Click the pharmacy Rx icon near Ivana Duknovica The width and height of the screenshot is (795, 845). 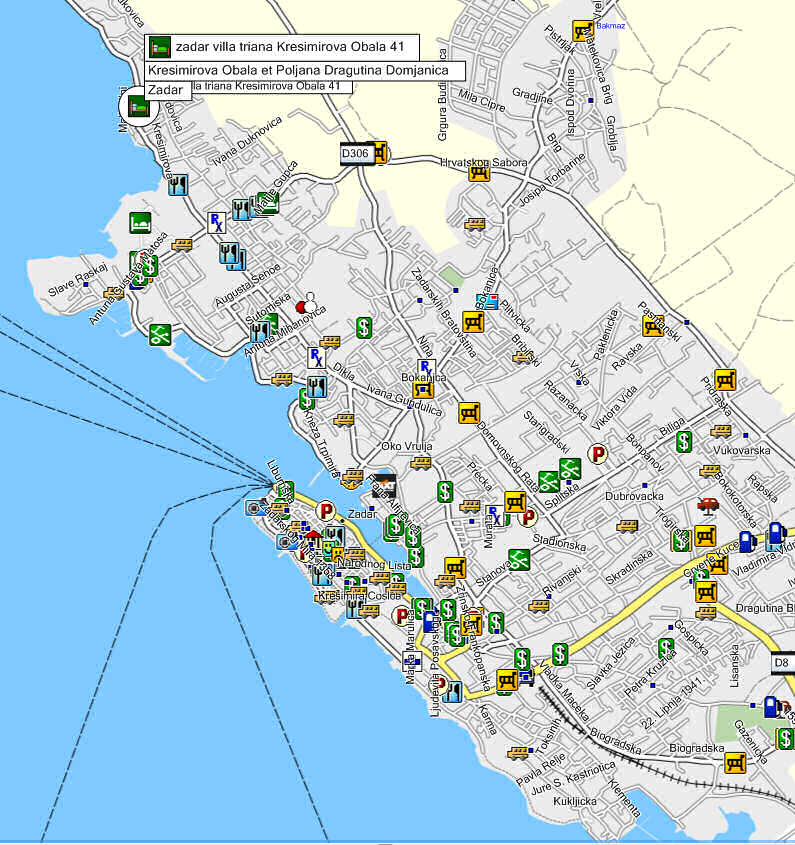(x=217, y=222)
